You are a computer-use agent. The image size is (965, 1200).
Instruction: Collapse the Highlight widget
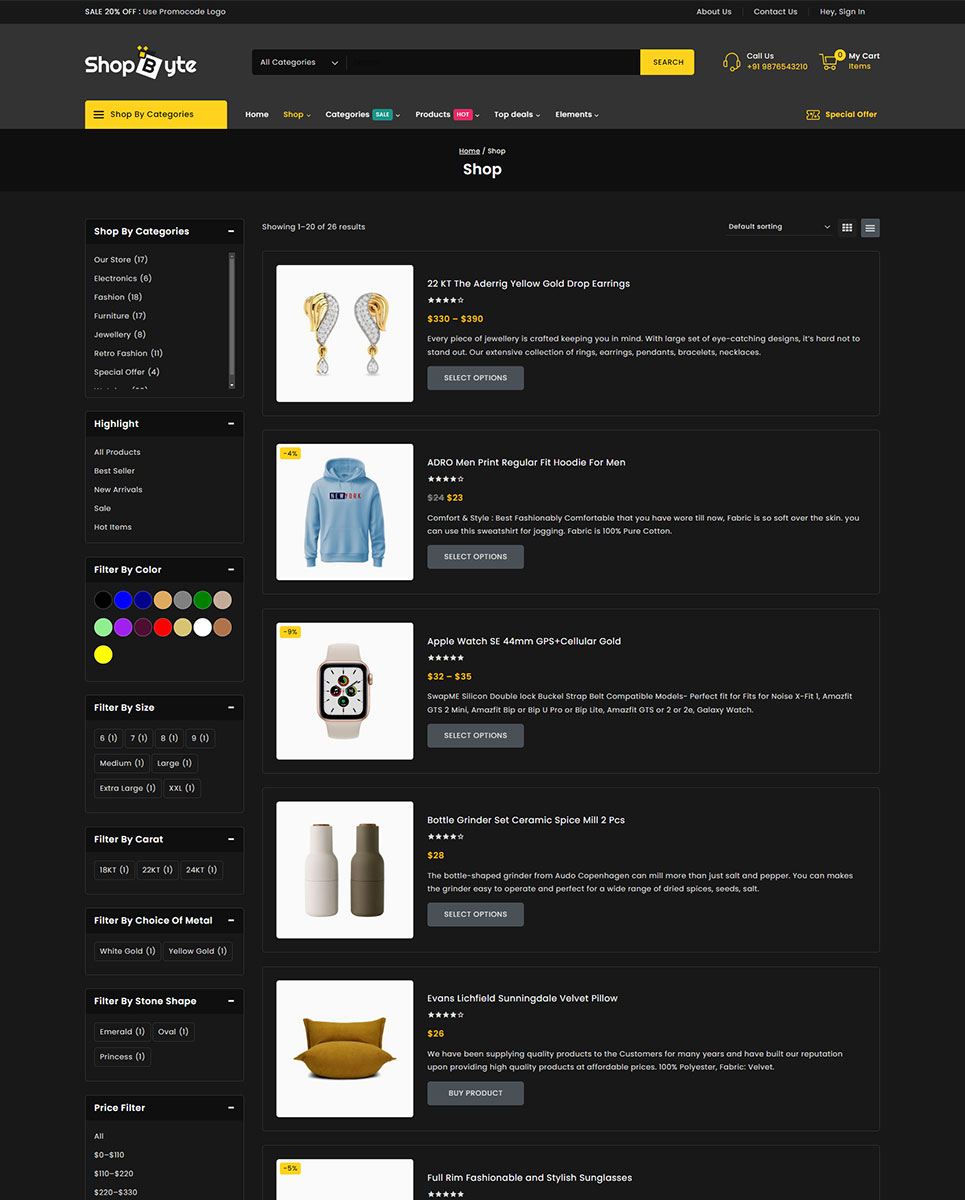[x=231, y=424]
